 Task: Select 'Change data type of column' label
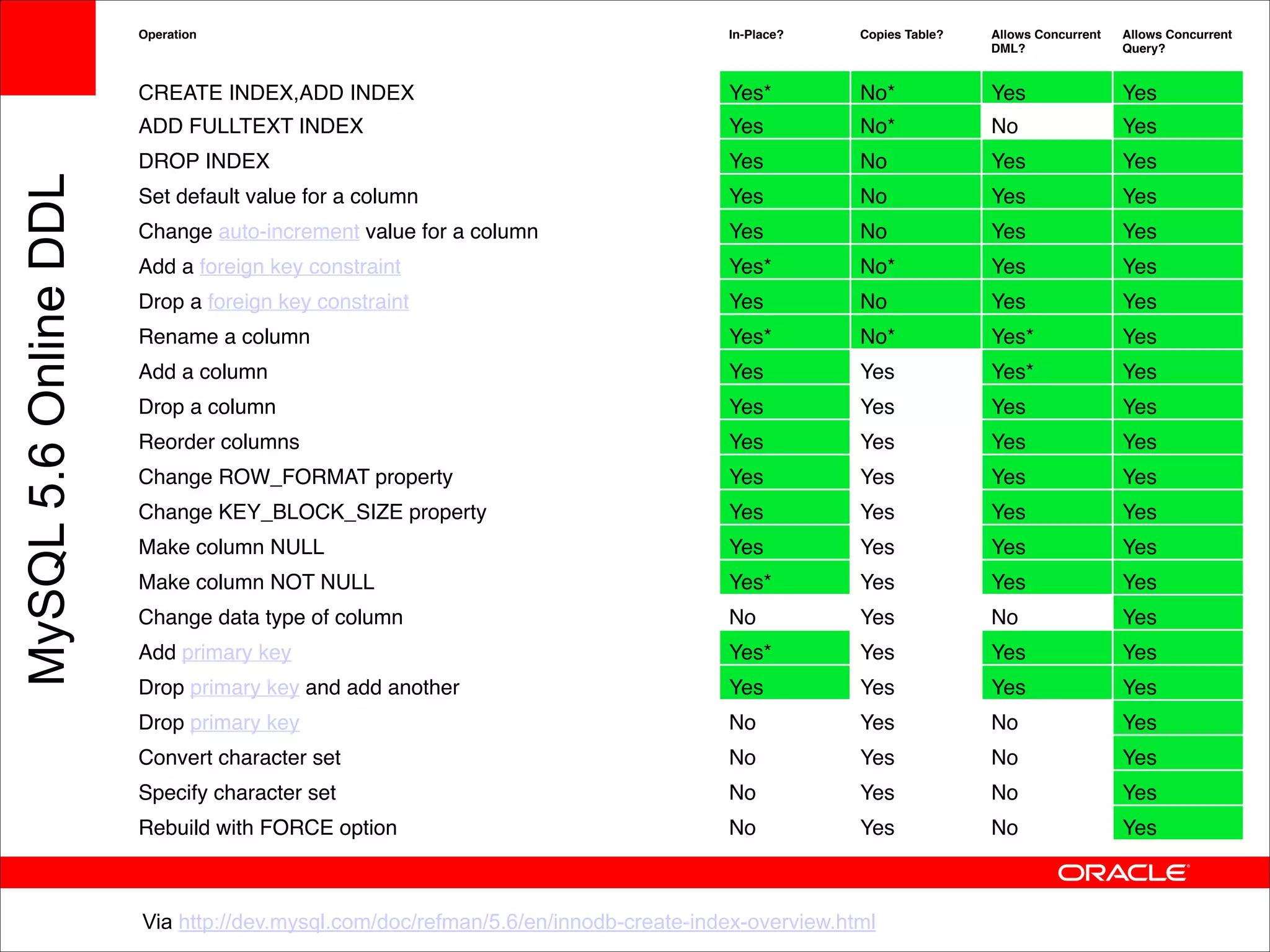point(271,617)
